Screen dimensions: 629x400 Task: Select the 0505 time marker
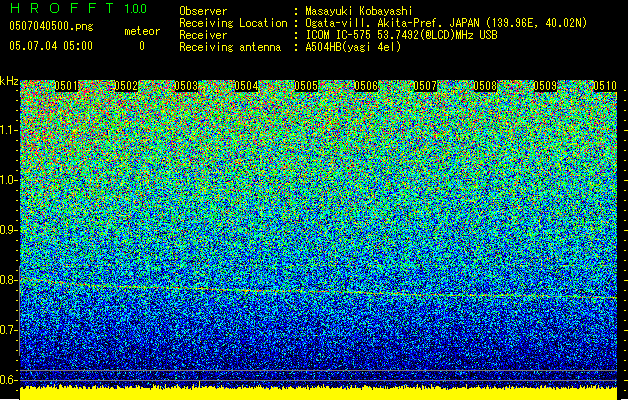(306, 86)
